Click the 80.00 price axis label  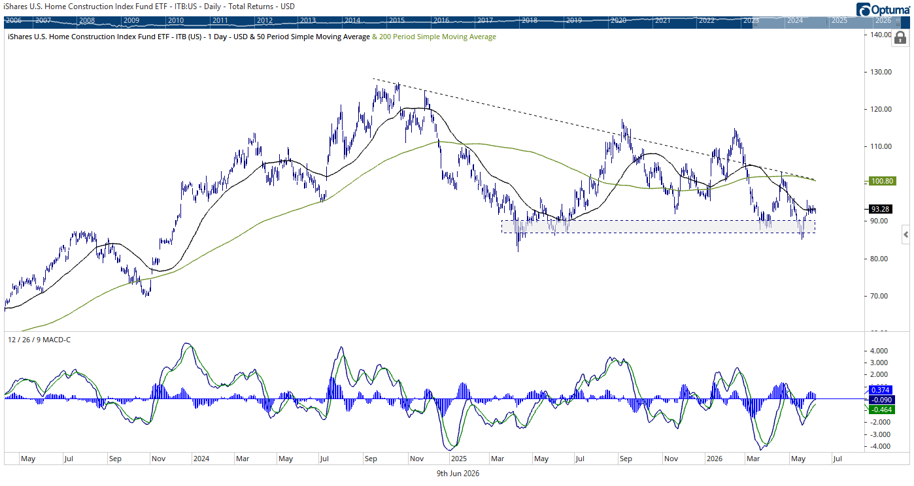click(x=880, y=259)
